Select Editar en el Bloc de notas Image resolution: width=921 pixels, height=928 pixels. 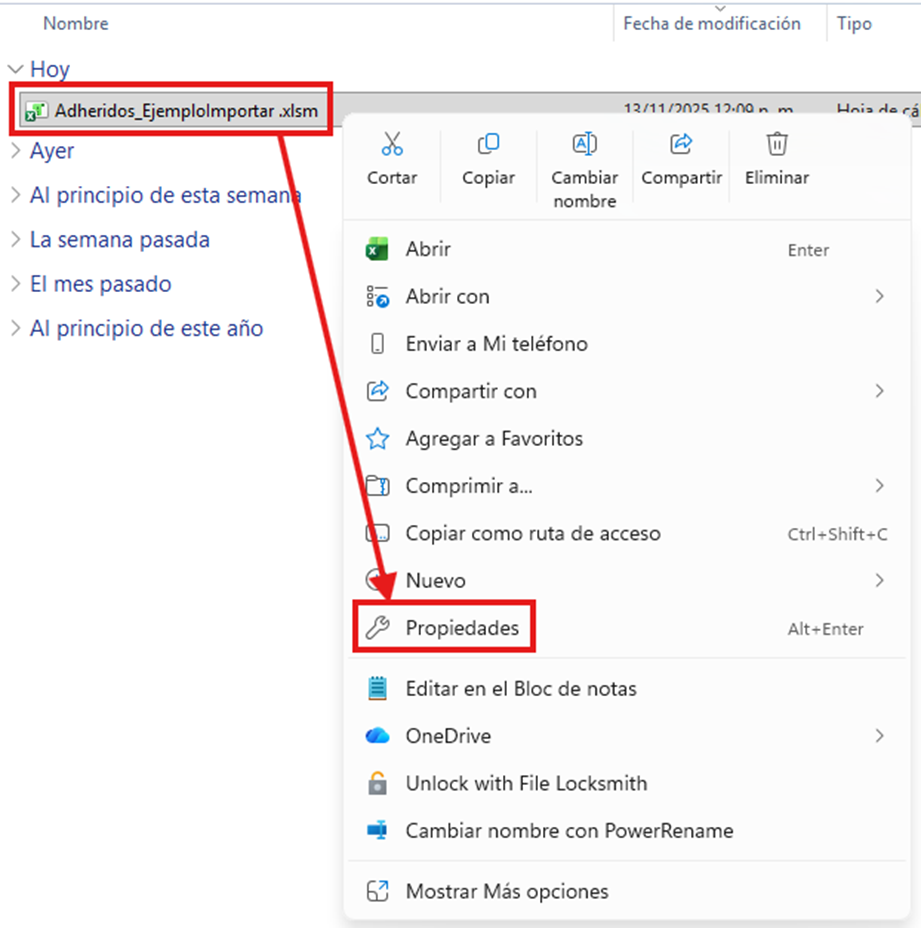(520, 688)
